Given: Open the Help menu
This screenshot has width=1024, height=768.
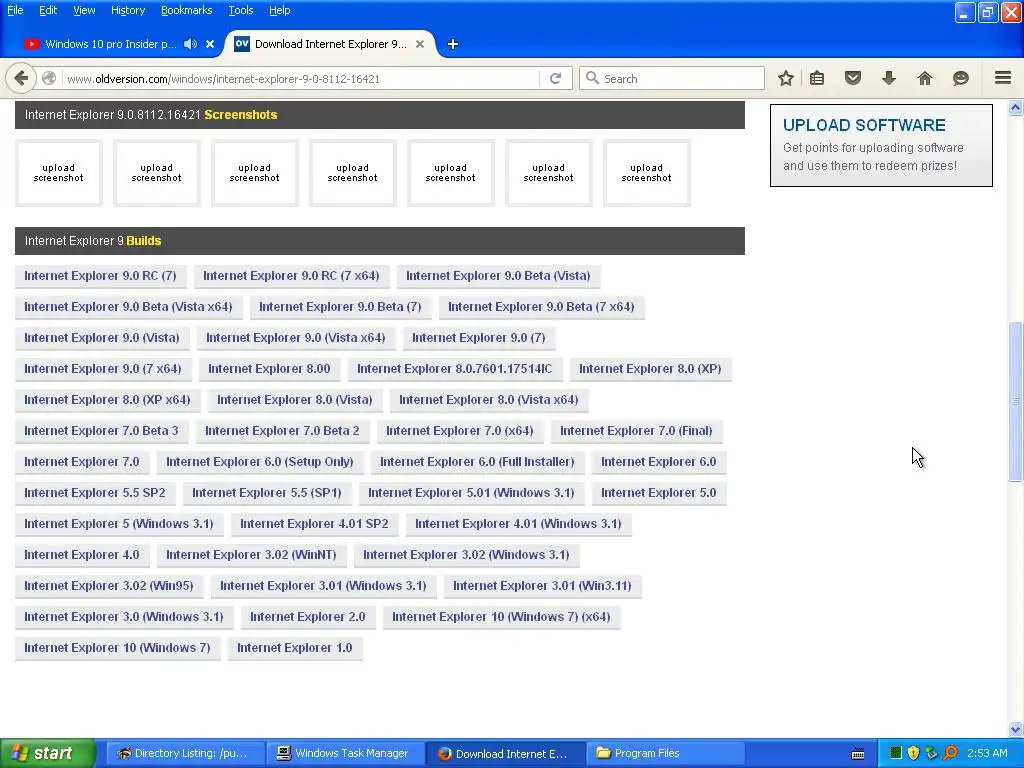Looking at the screenshot, I should pyautogui.click(x=280, y=10).
